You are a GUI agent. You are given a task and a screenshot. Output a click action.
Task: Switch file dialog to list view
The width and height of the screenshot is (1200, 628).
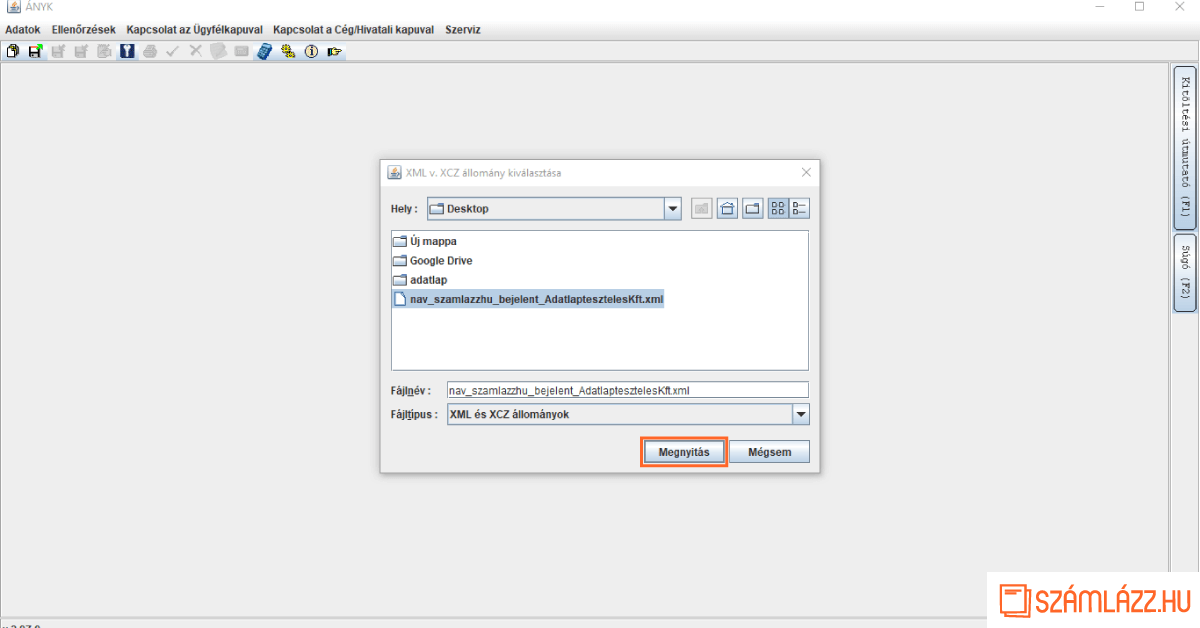tap(777, 209)
